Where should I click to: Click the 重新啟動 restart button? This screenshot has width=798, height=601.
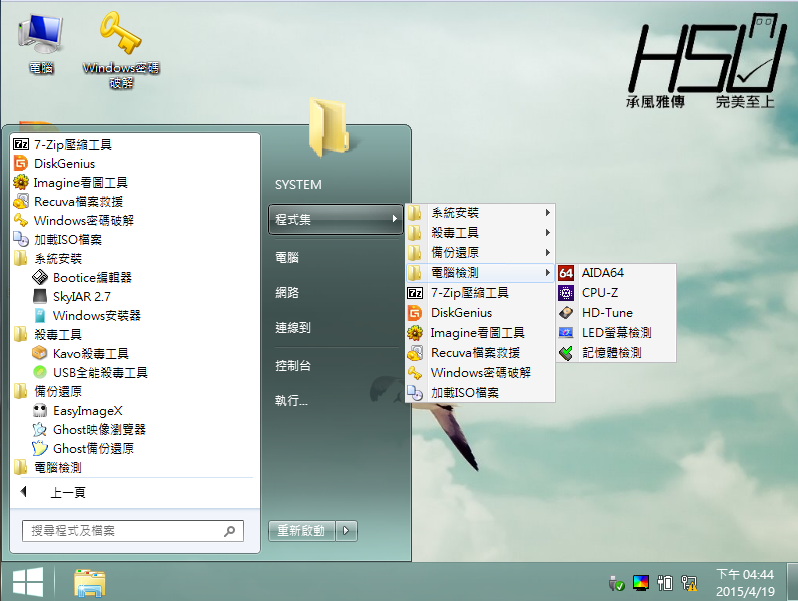coord(301,531)
